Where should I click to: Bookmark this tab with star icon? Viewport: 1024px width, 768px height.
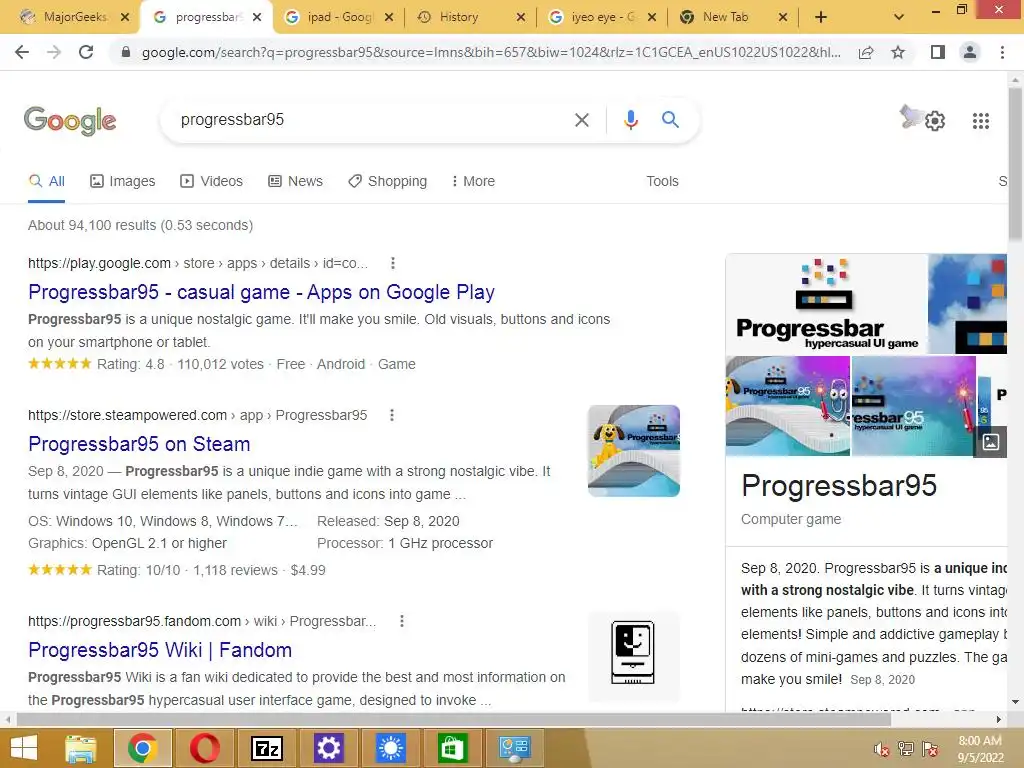click(898, 52)
